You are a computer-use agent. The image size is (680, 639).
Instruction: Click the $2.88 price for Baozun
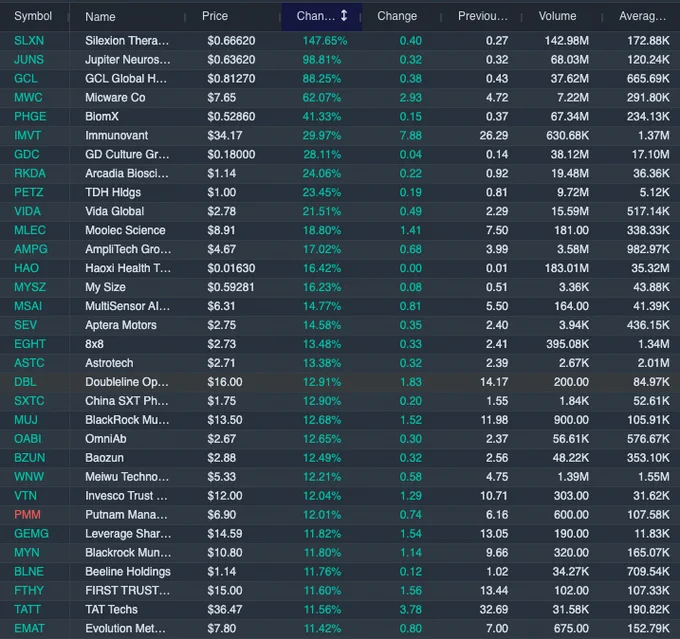pyautogui.click(x=222, y=458)
